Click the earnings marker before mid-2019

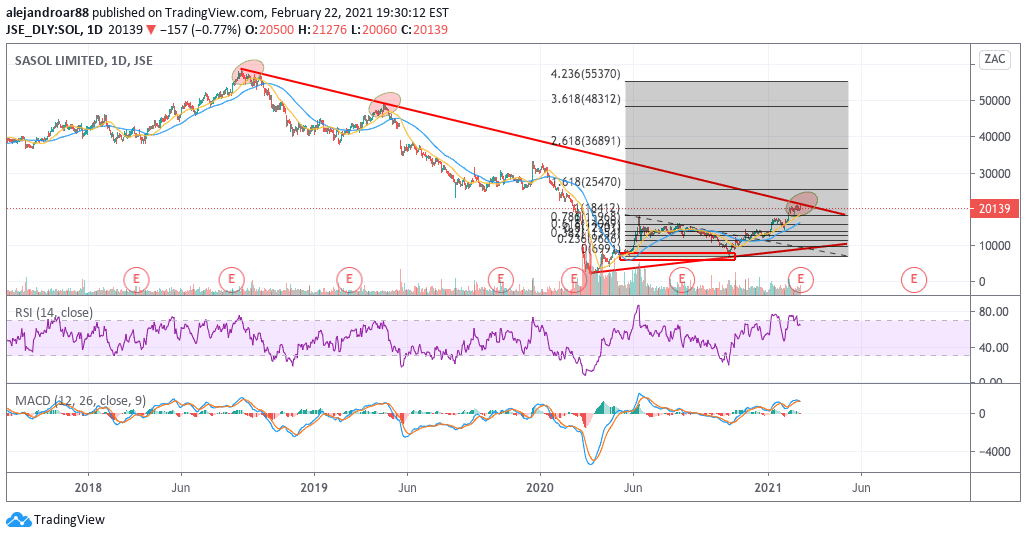coord(349,279)
